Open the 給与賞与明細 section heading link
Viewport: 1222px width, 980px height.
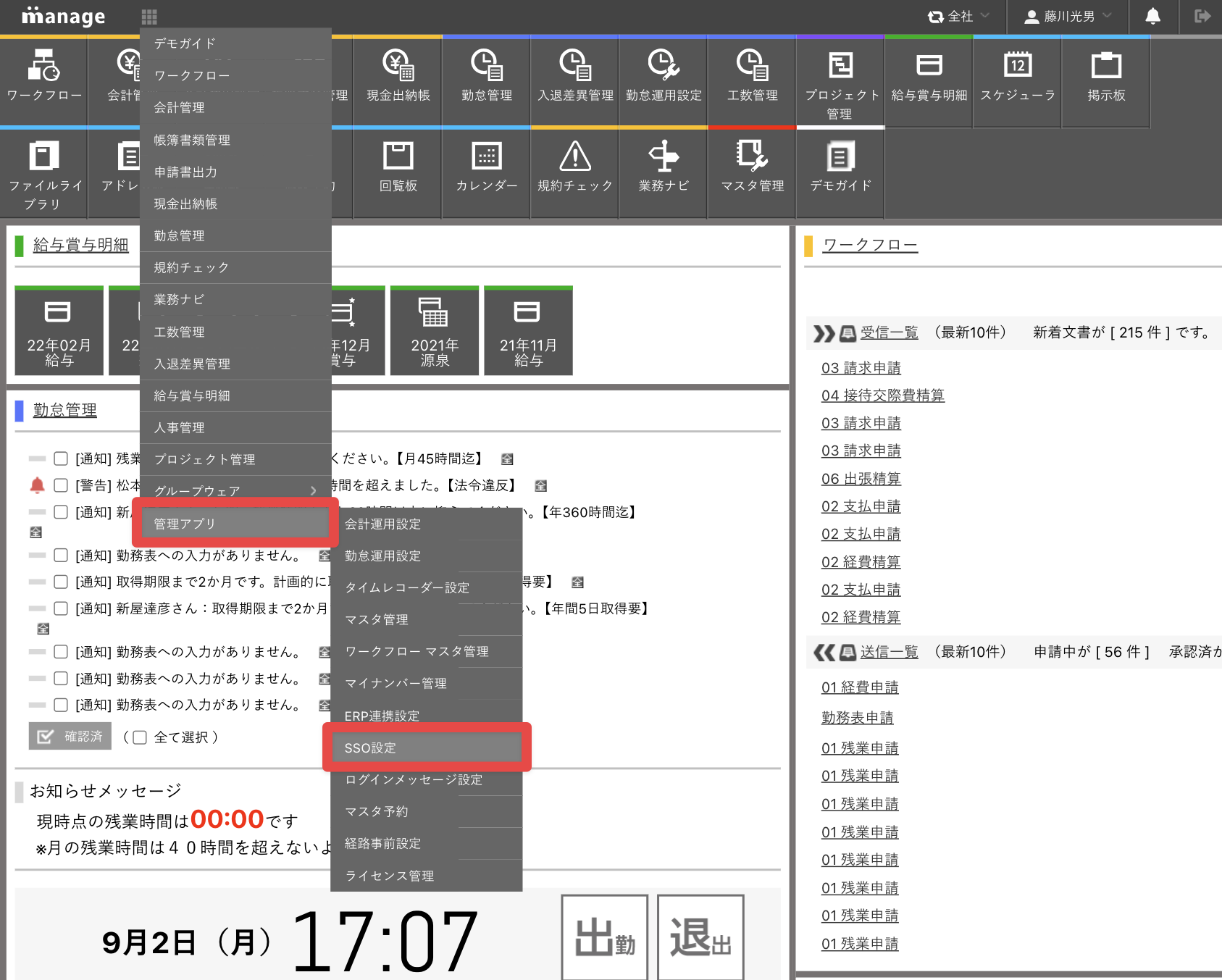tap(80, 245)
